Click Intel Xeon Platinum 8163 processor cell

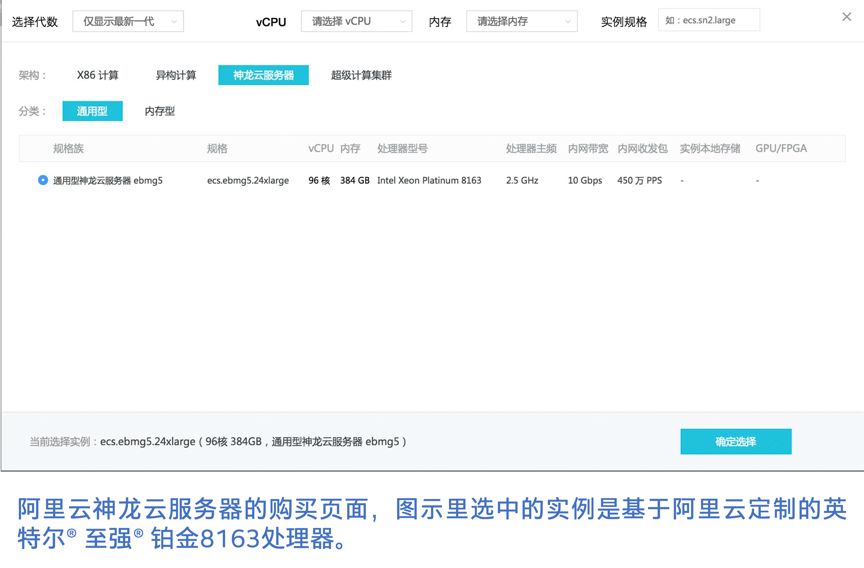coord(429,180)
